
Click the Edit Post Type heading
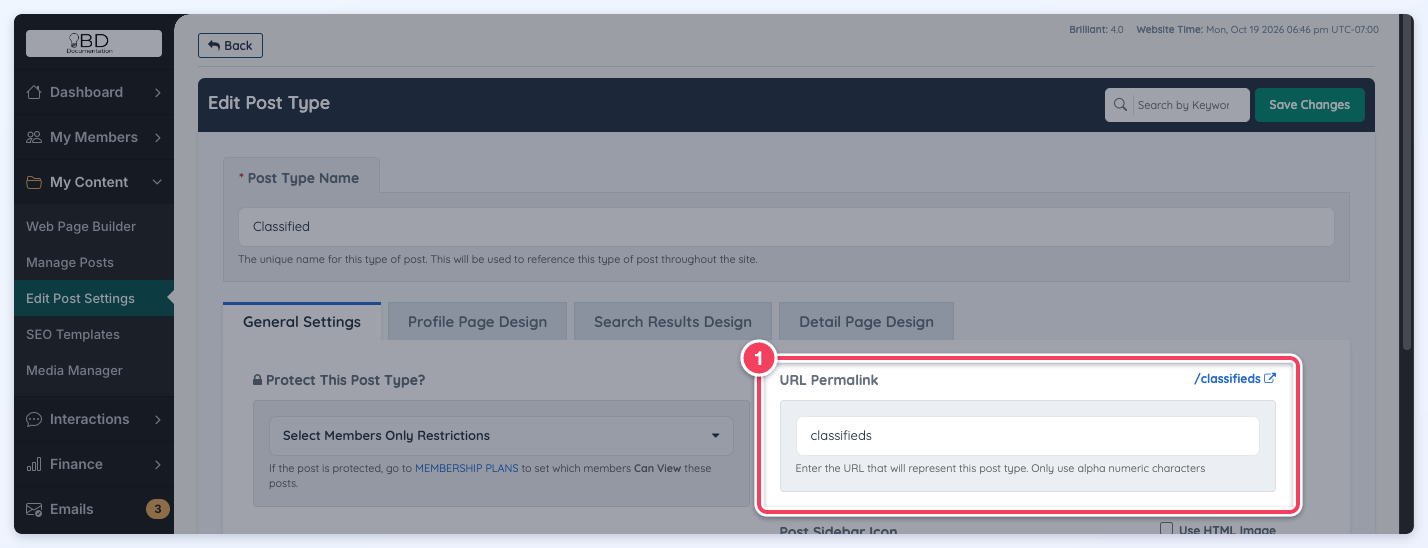point(269,103)
